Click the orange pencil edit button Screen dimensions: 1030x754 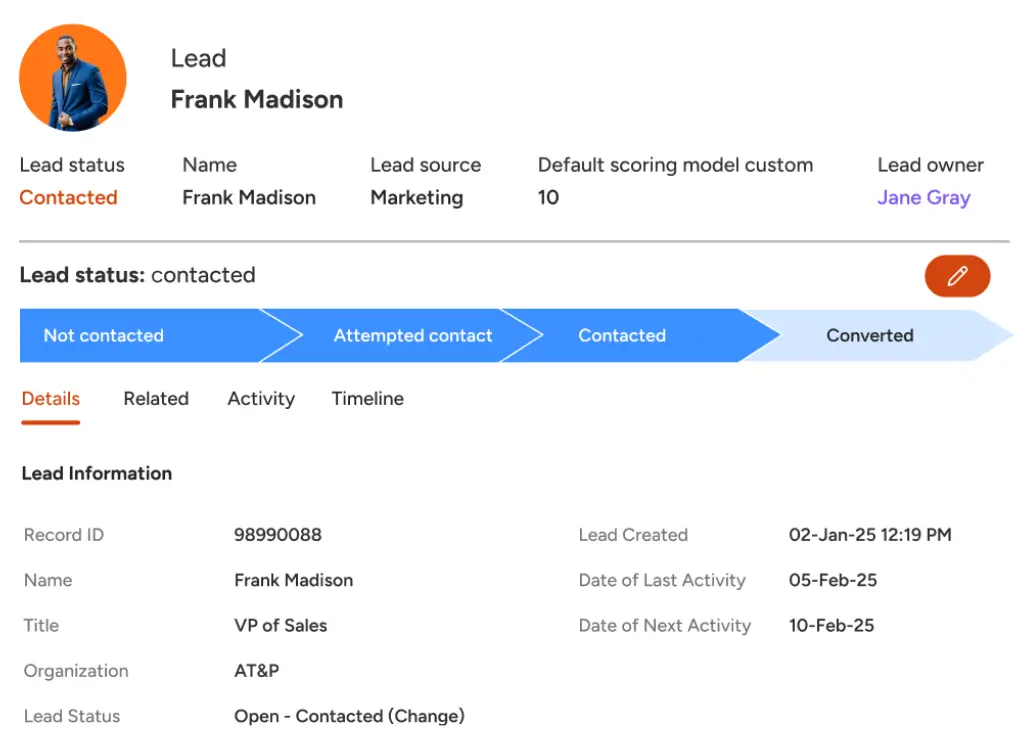(x=957, y=276)
